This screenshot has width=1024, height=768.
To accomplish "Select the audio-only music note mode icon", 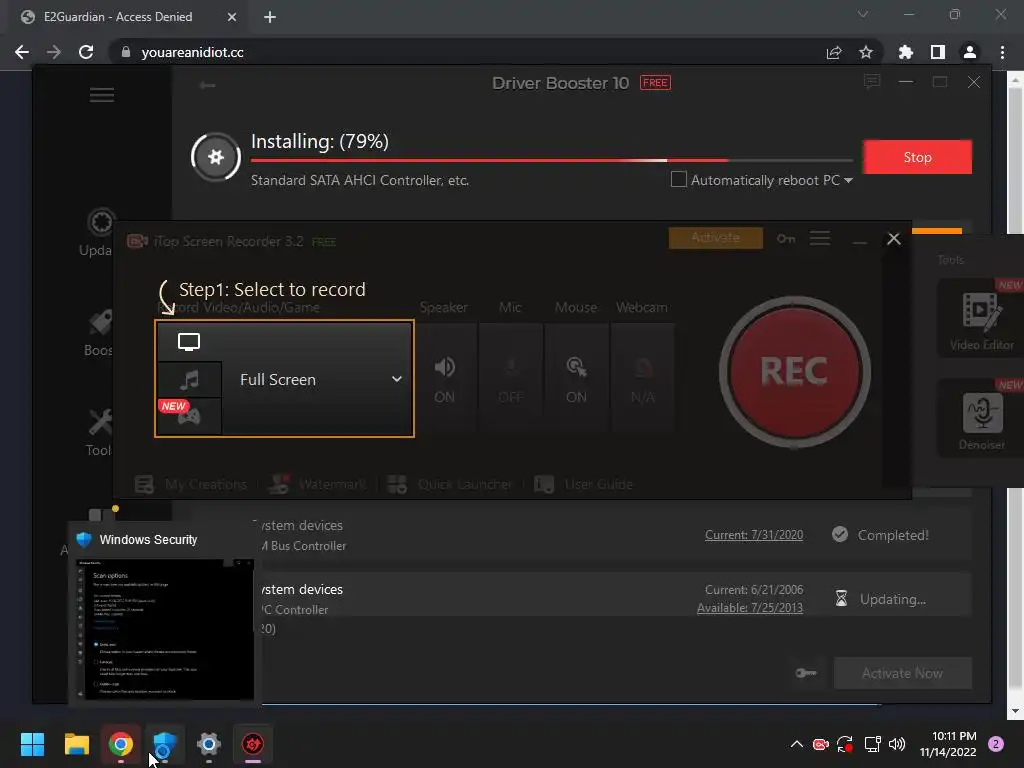I will click(x=189, y=379).
